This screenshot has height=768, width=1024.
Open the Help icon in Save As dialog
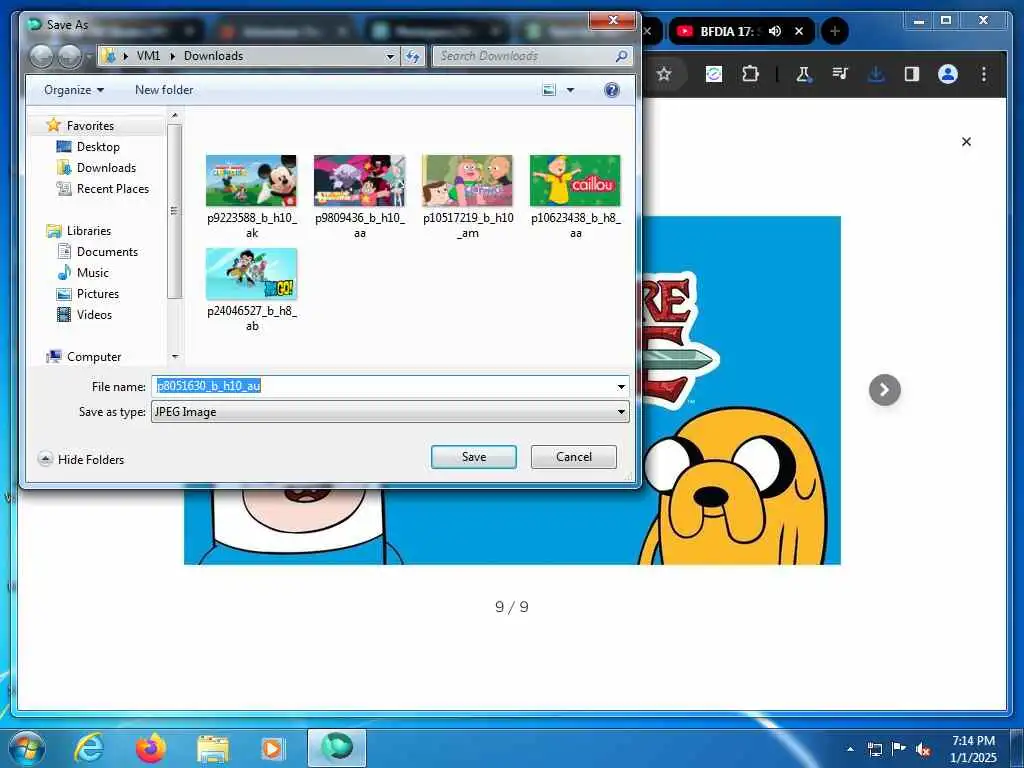(612, 90)
